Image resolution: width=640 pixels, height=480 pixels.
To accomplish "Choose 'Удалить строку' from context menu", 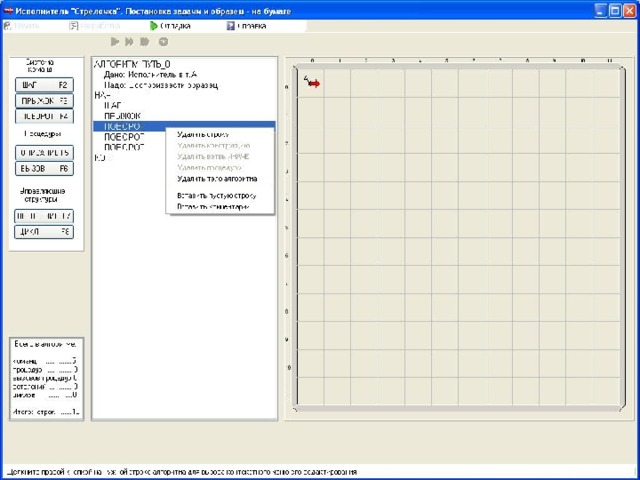I will click(x=203, y=134).
